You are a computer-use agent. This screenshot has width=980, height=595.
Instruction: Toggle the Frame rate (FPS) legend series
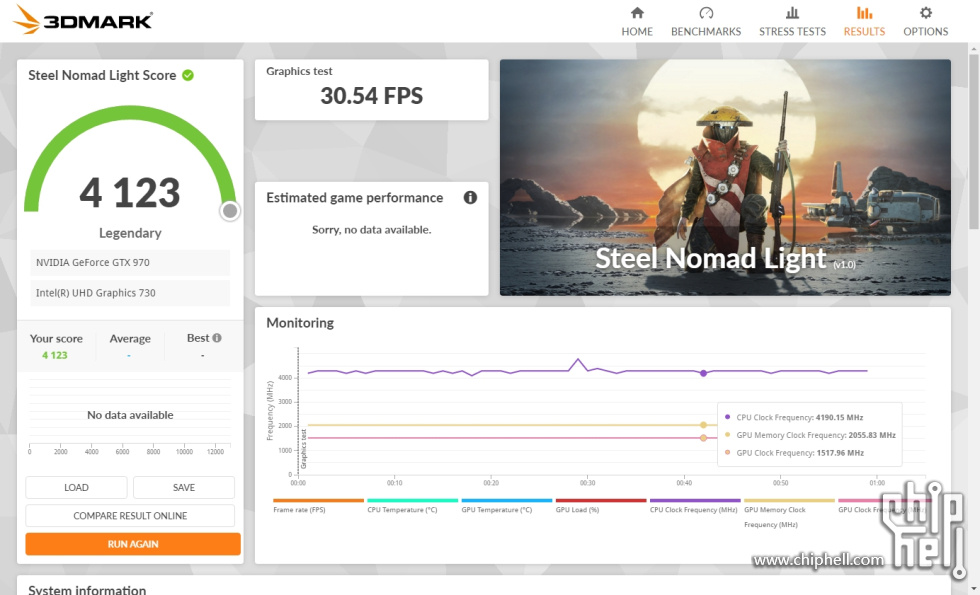(318, 506)
